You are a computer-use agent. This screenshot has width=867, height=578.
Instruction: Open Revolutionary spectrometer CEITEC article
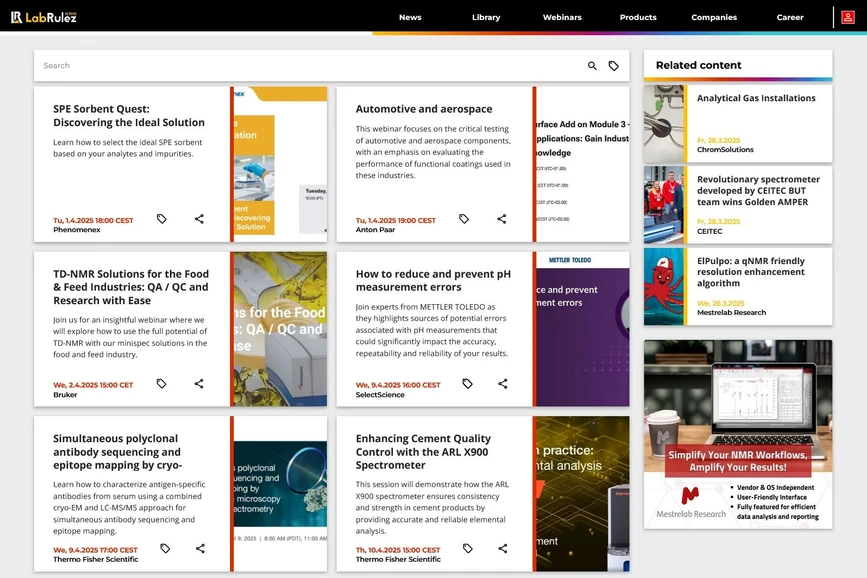[x=758, y=190]
